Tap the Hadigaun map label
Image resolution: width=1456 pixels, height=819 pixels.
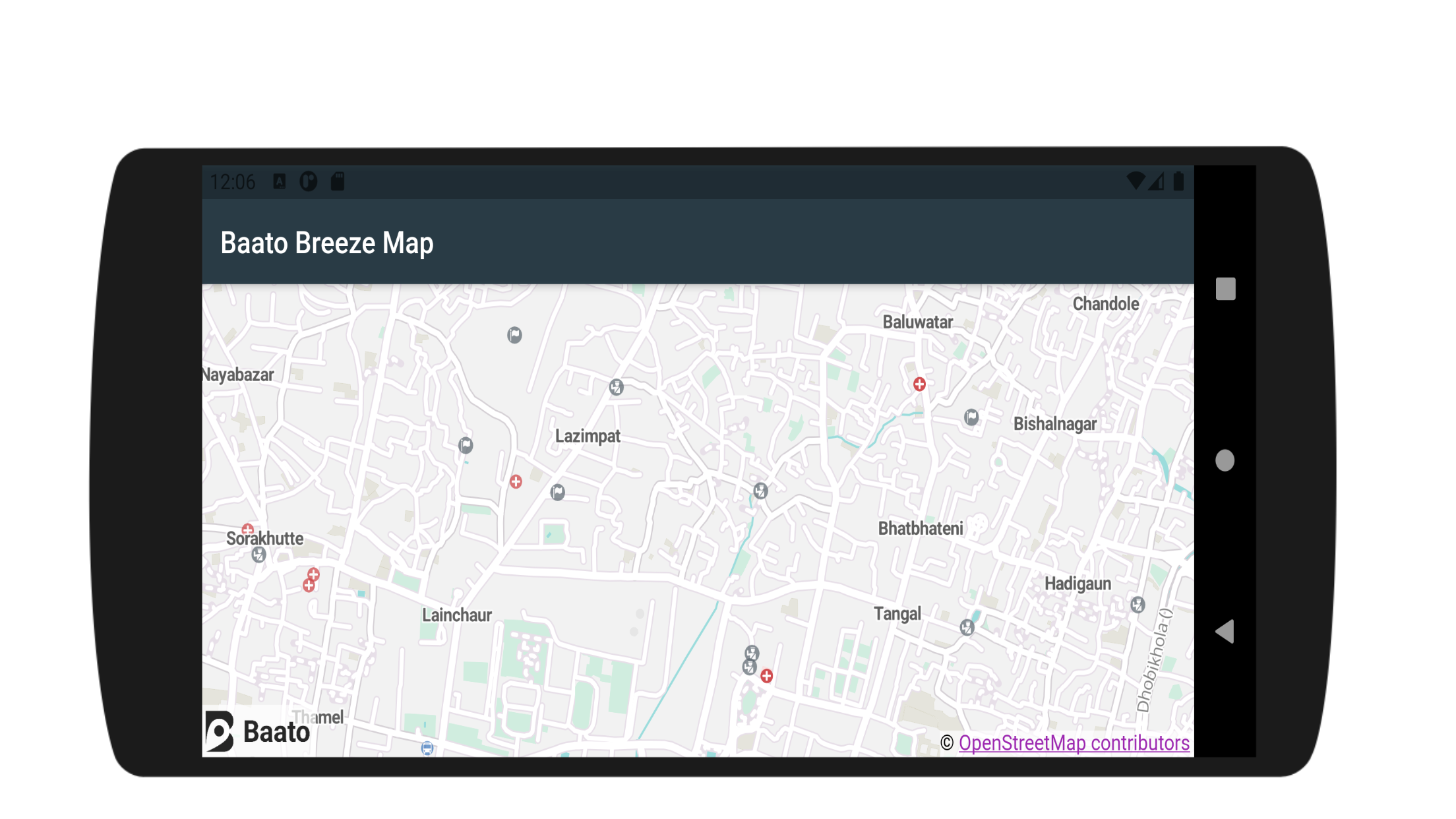tap(1077, 584)
